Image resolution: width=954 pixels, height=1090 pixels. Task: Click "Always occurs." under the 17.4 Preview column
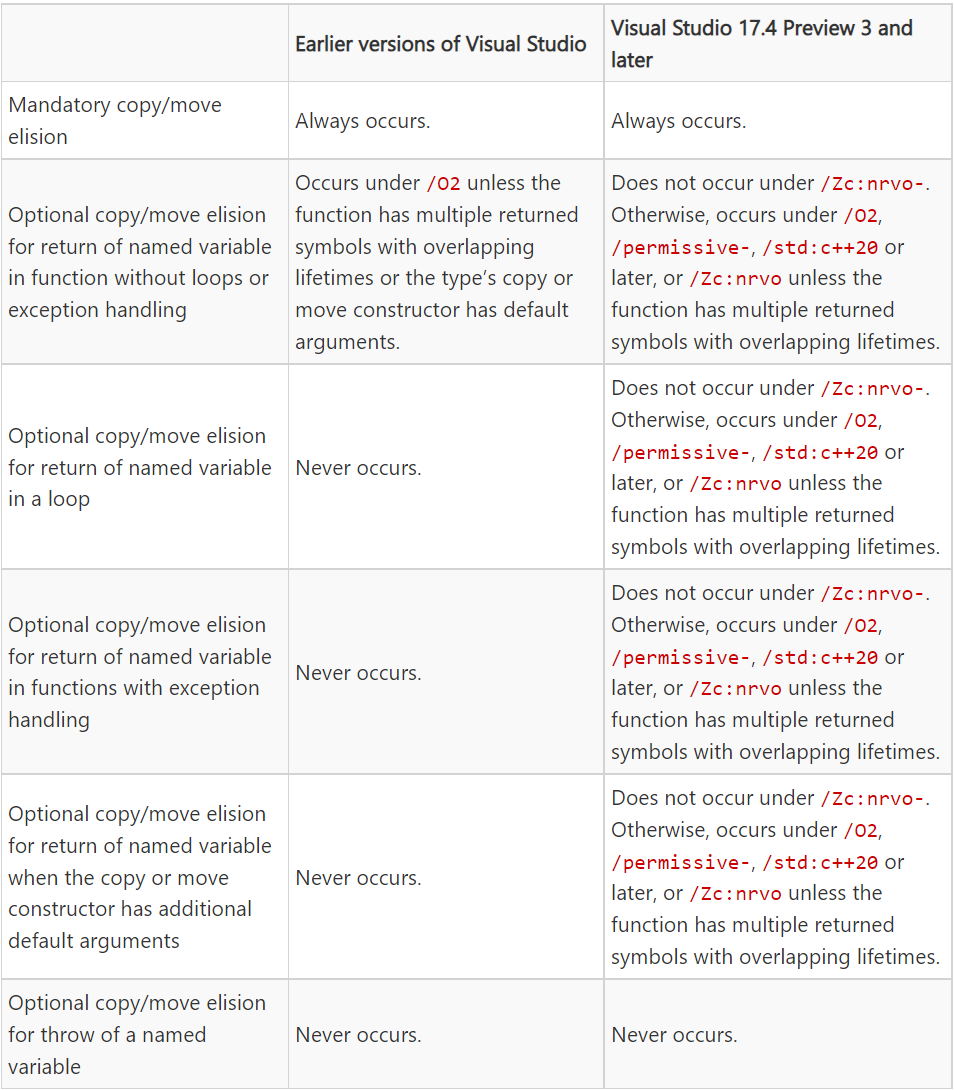tap(679, 121)
